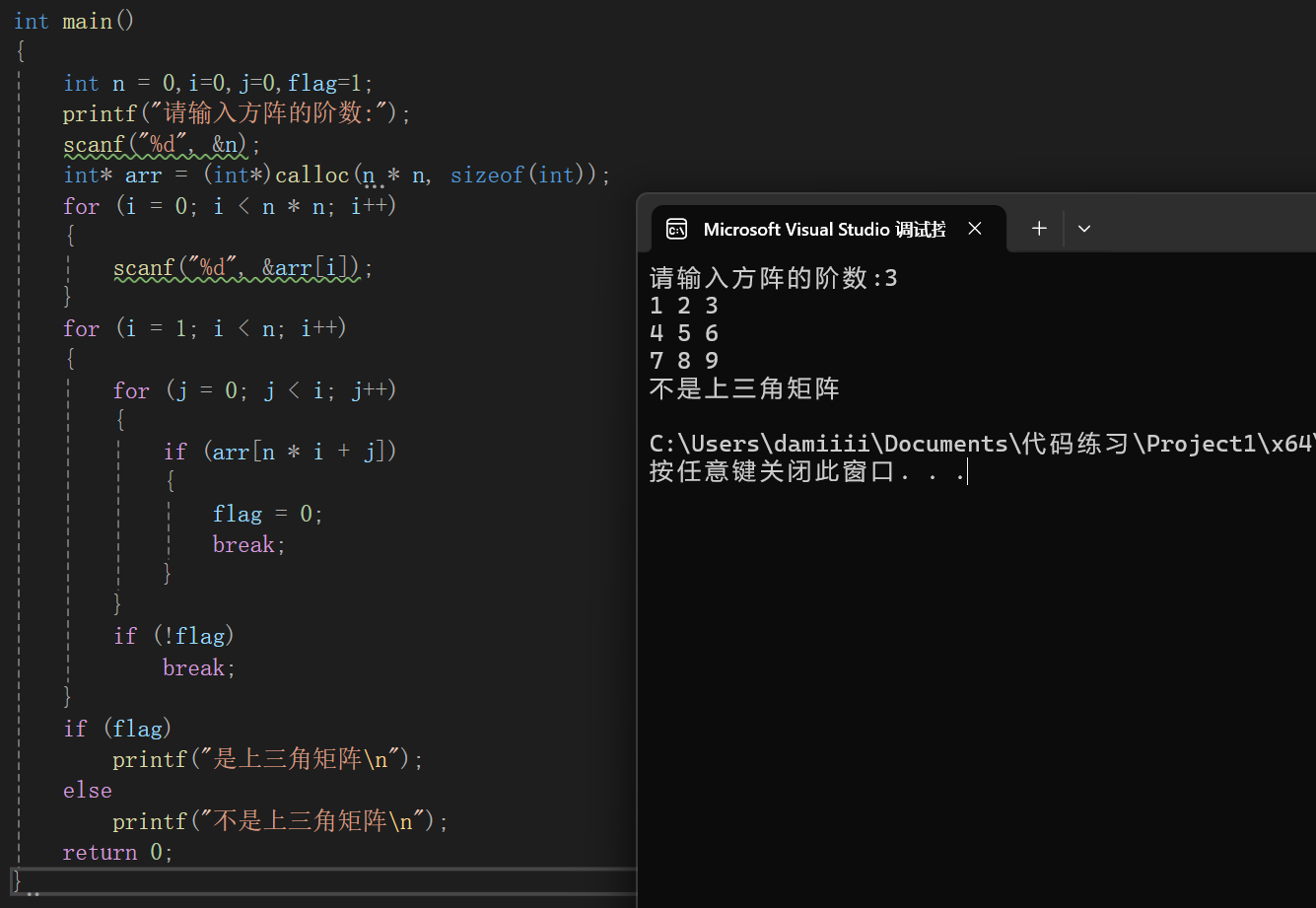The height and width of the screenshot is (908, 1316).
Task: Click the console row '4 5 6'
Action: 684,333
